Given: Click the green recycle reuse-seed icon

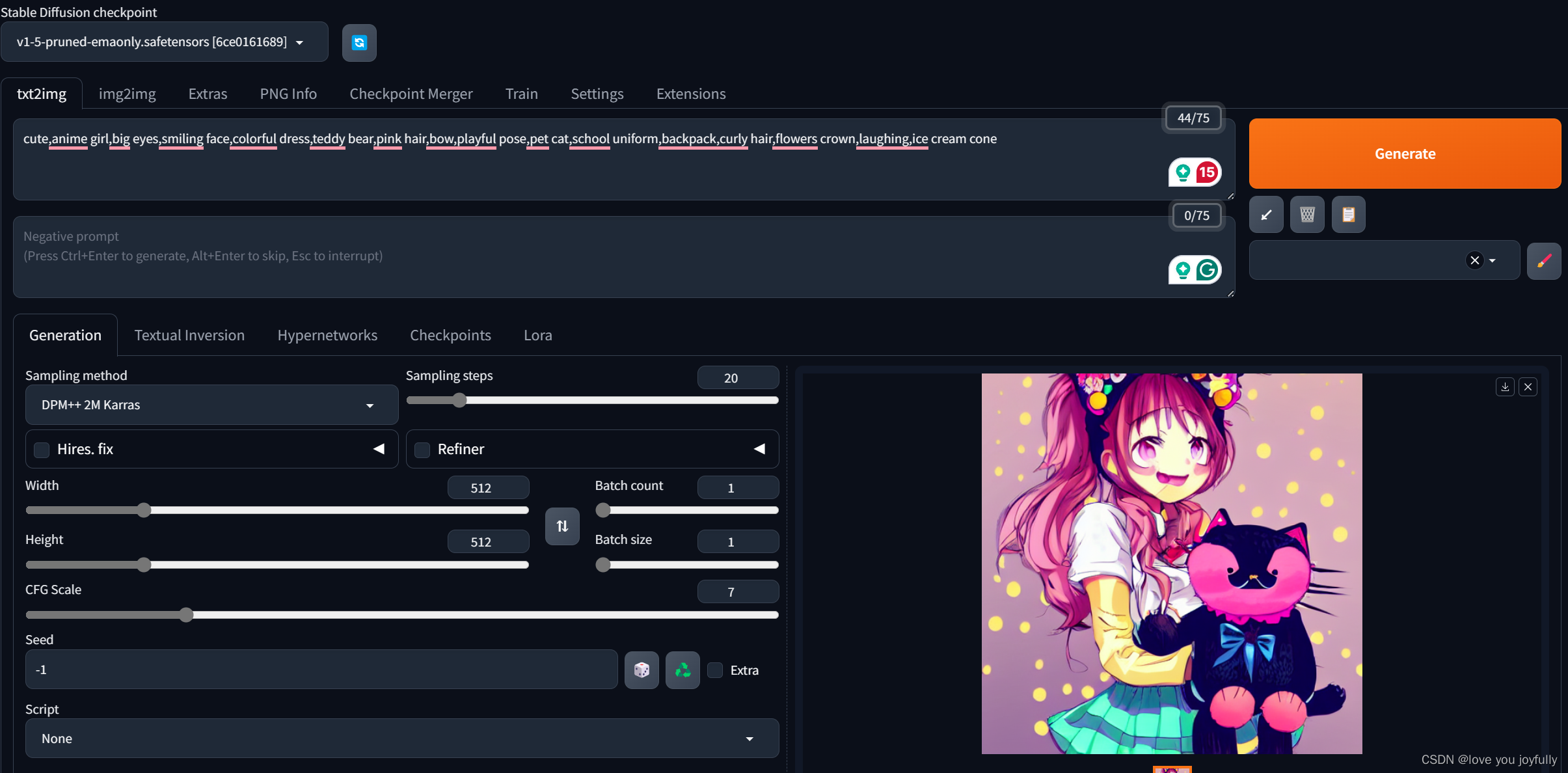Looking at the screenshot, I should coord(683,670).
